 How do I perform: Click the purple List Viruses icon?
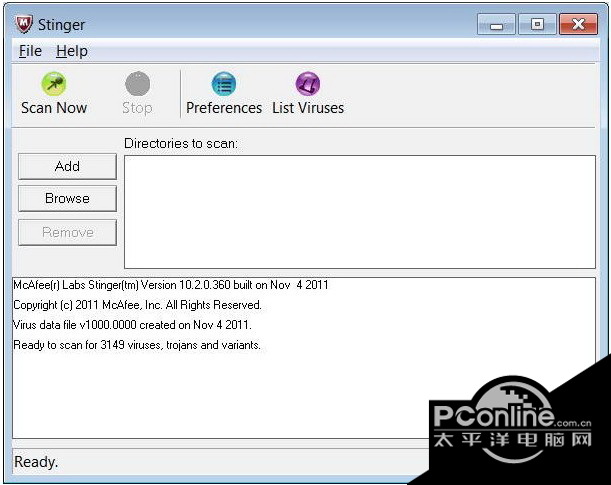[308, 83]
